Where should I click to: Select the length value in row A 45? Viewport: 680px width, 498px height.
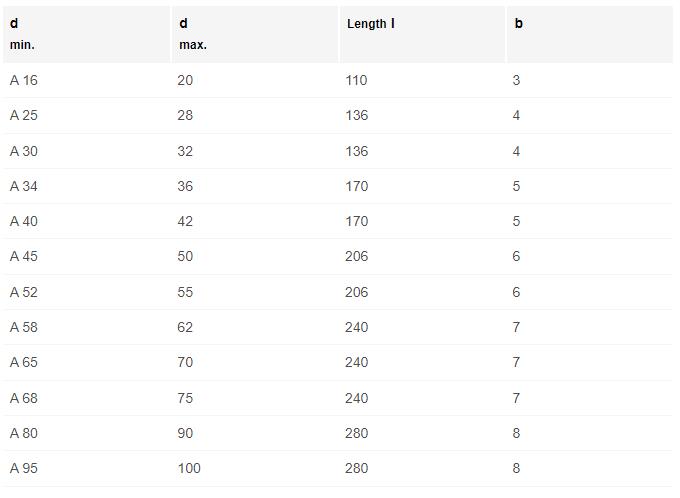[357, 256]
